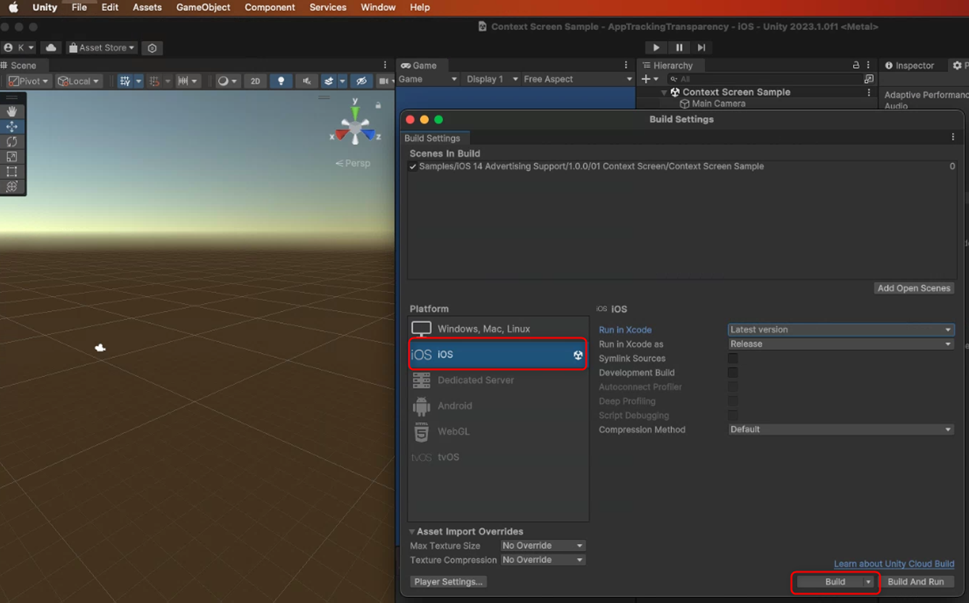Toggle the Context Screen Sample scene checkbox
The image size is (969, 603).
[x=413, y=167]
